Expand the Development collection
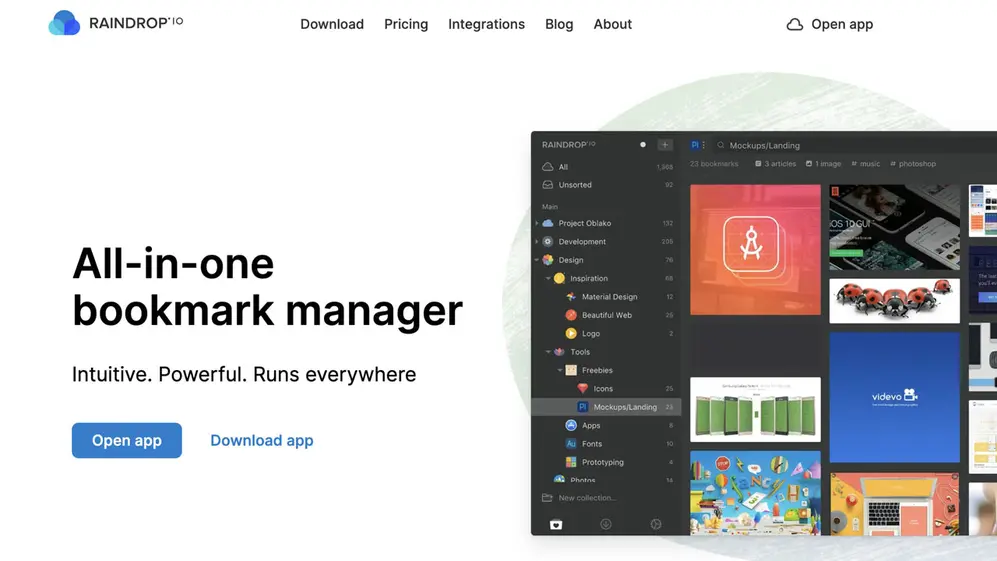The height and width of the screenshot is (561, 997). point(537,242)
